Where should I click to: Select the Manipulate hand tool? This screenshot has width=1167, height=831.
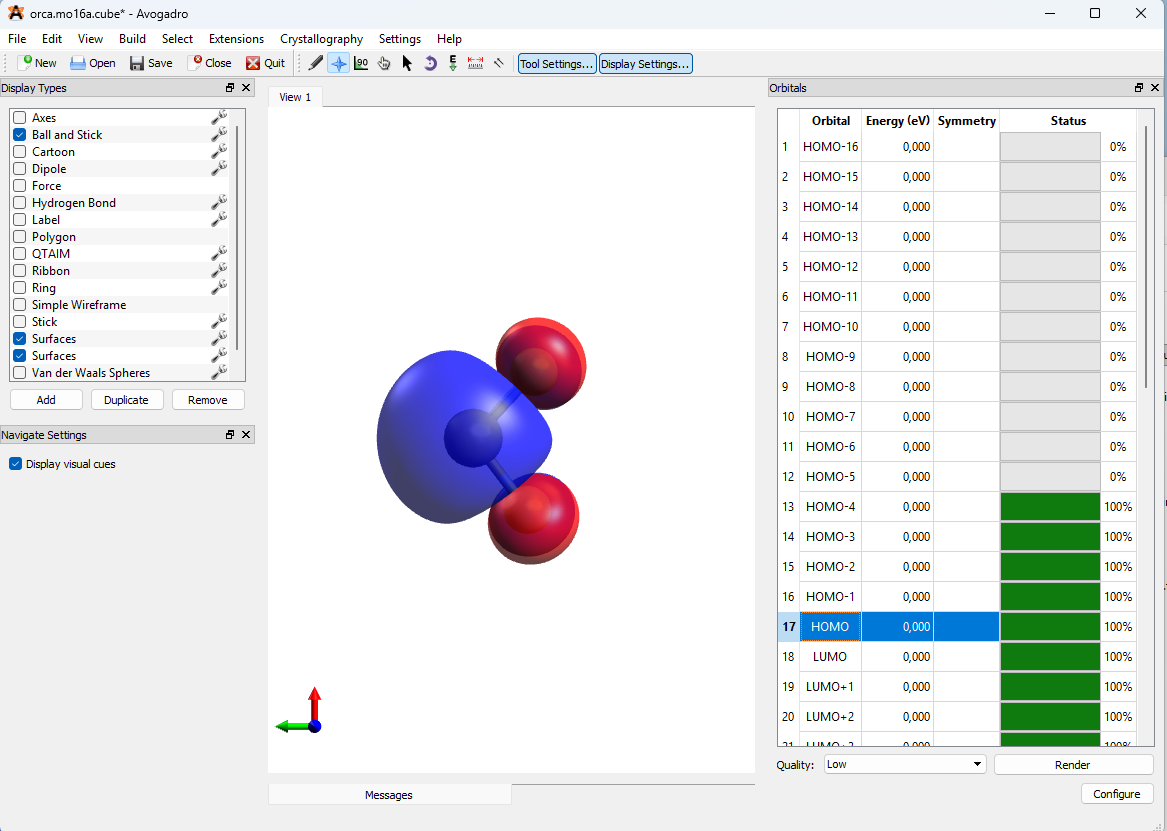click(x=384, y=63)
